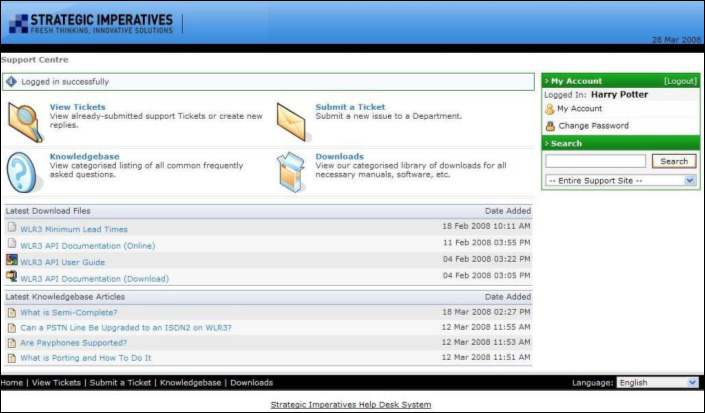Open Strategic Imperatives Help Desk System link

pyautogui.click(x=351, y=405)
